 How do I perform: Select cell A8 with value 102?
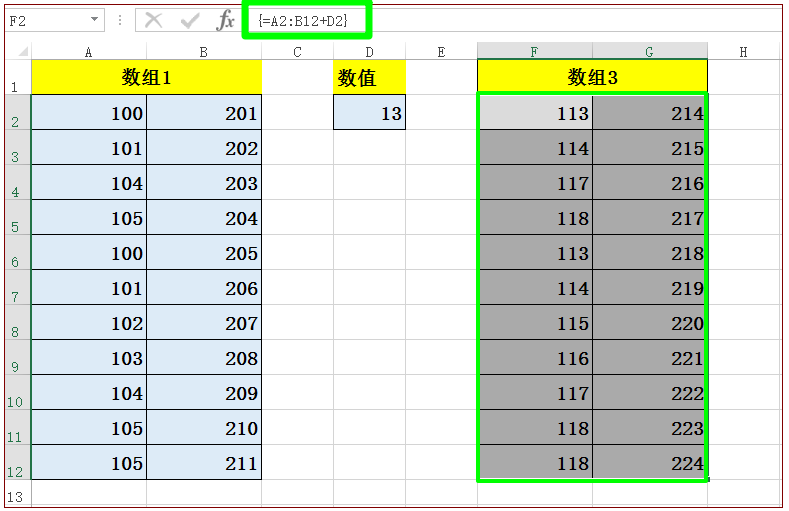(89, 322)
